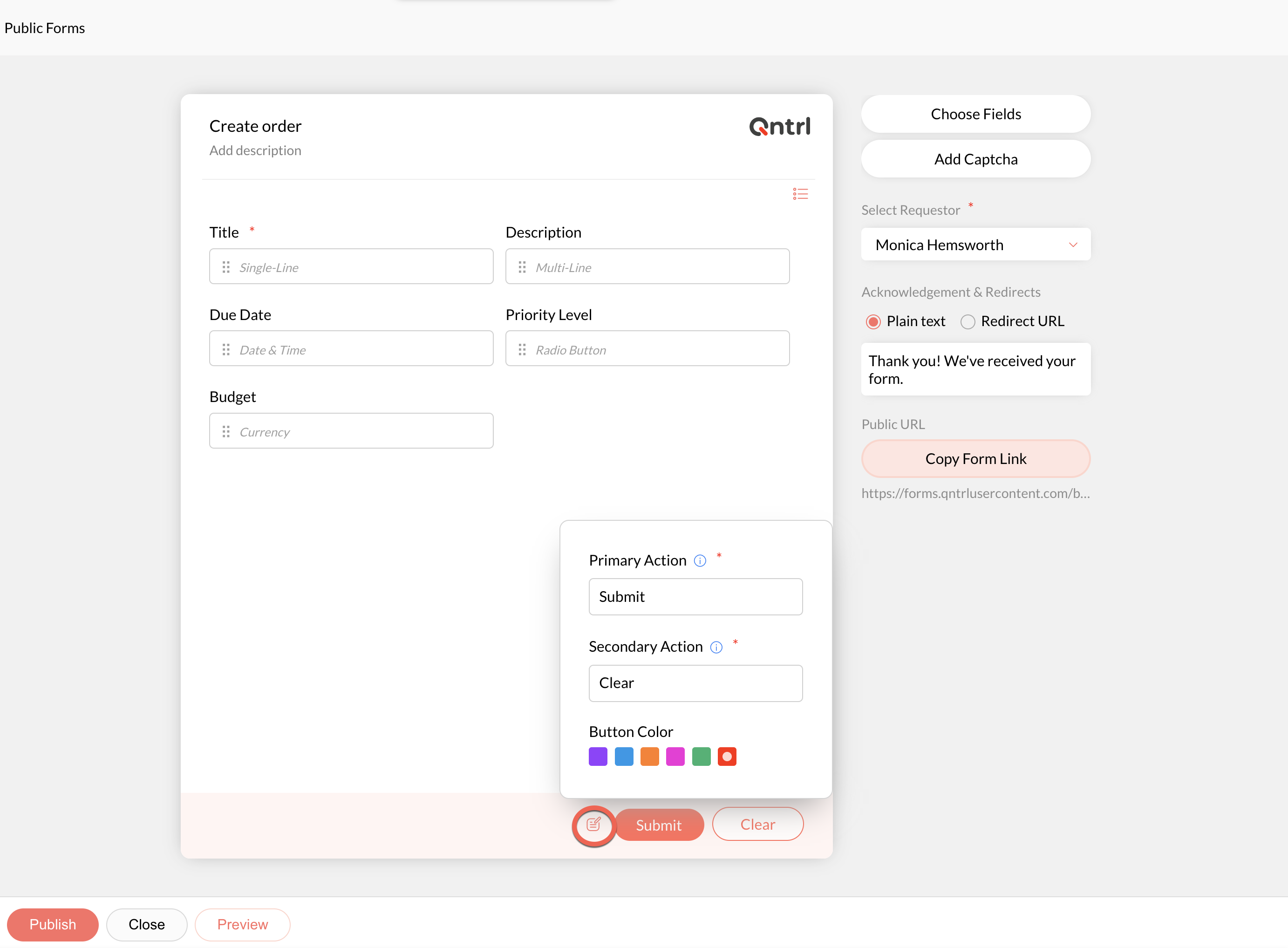Click the list layout icon above the fields
1288x948 pixels.
pyautogui.click(x=800, y=194)
